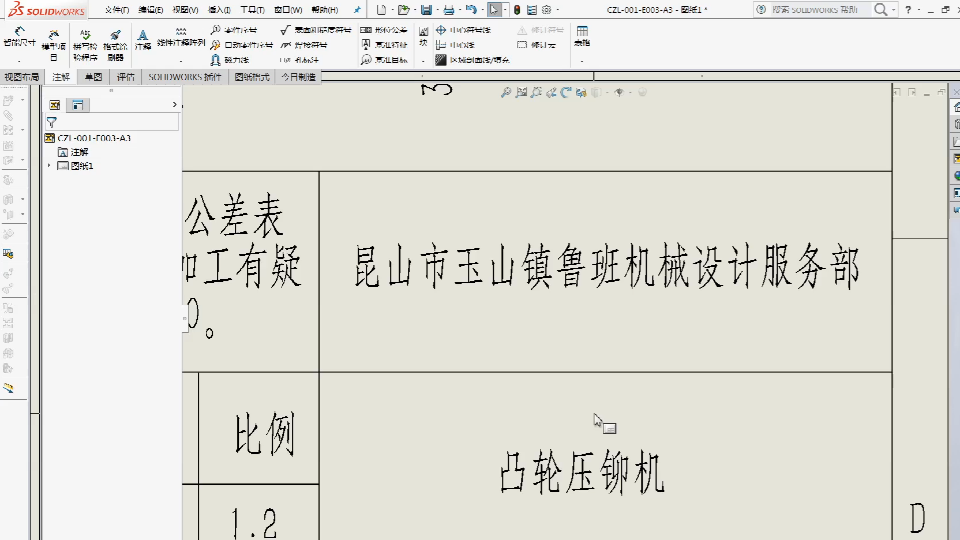
Task: Insert Weld Symbol annotation
Action: [304, 45]
